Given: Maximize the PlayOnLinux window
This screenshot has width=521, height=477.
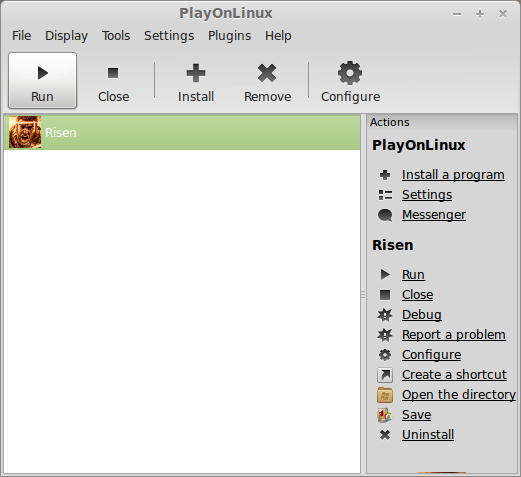Looking at the screenshot, I should (480, 14).
